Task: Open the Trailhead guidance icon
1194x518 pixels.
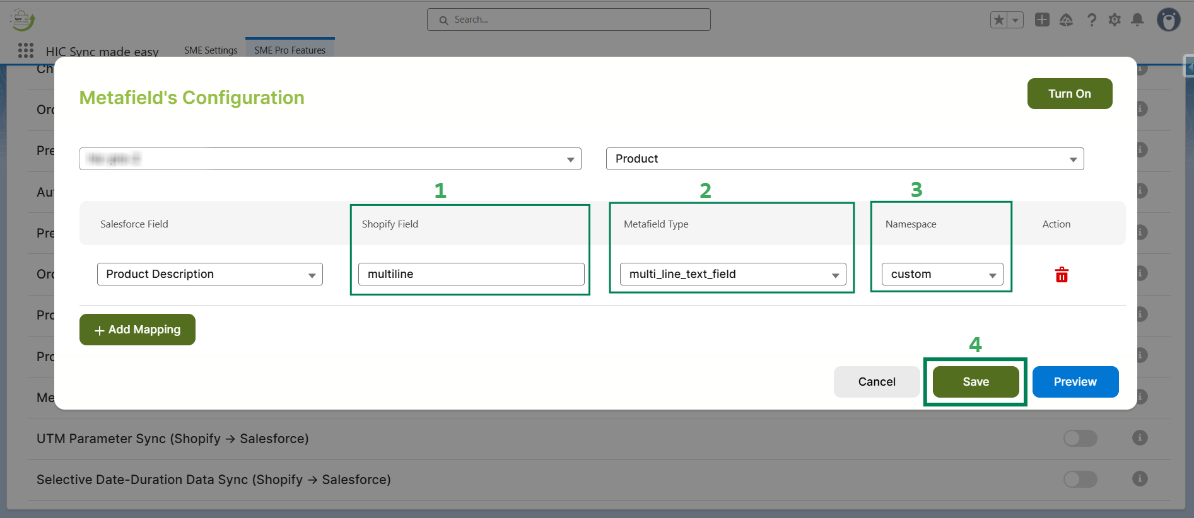Action: tap(1066, 19)
